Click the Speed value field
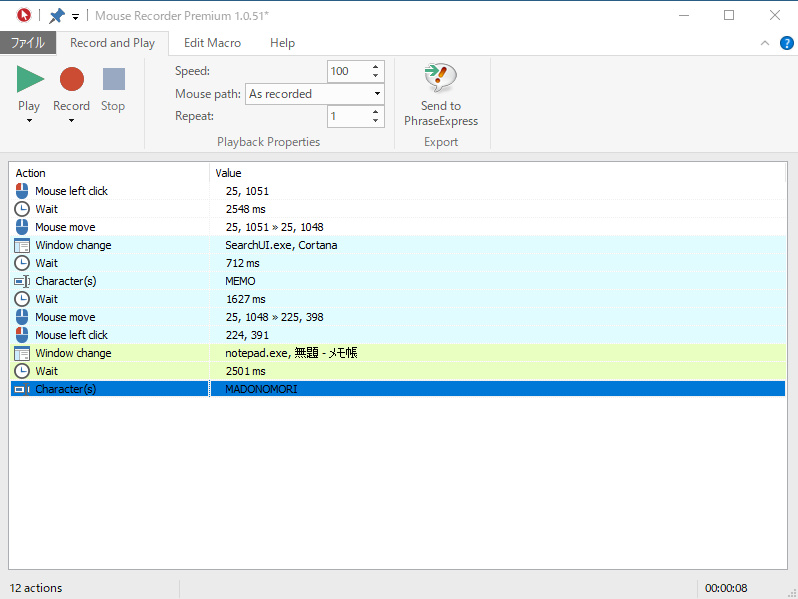This screenshot has height=599, width=798. (348, 71)
